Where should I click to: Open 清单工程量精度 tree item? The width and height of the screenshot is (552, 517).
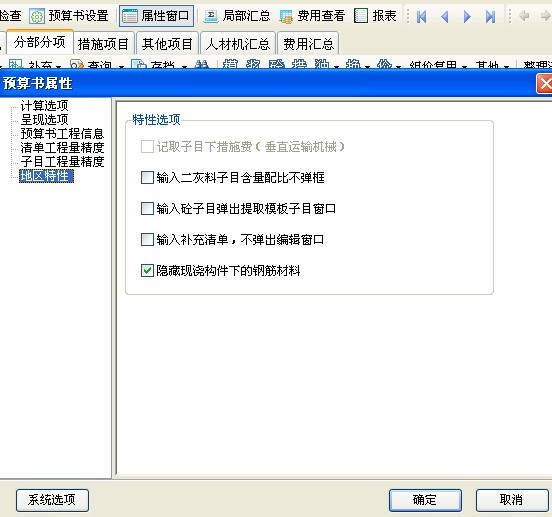pos(62,147)
